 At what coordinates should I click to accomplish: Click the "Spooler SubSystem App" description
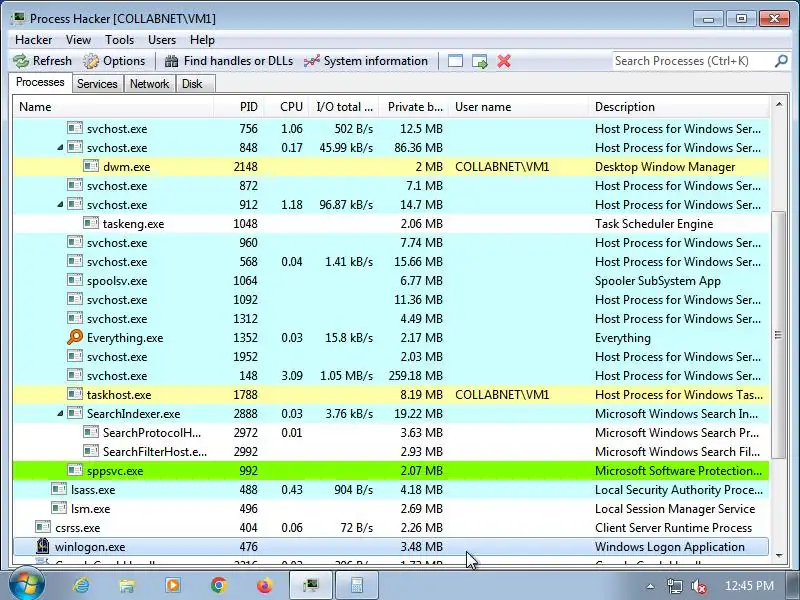click(658, 281)
